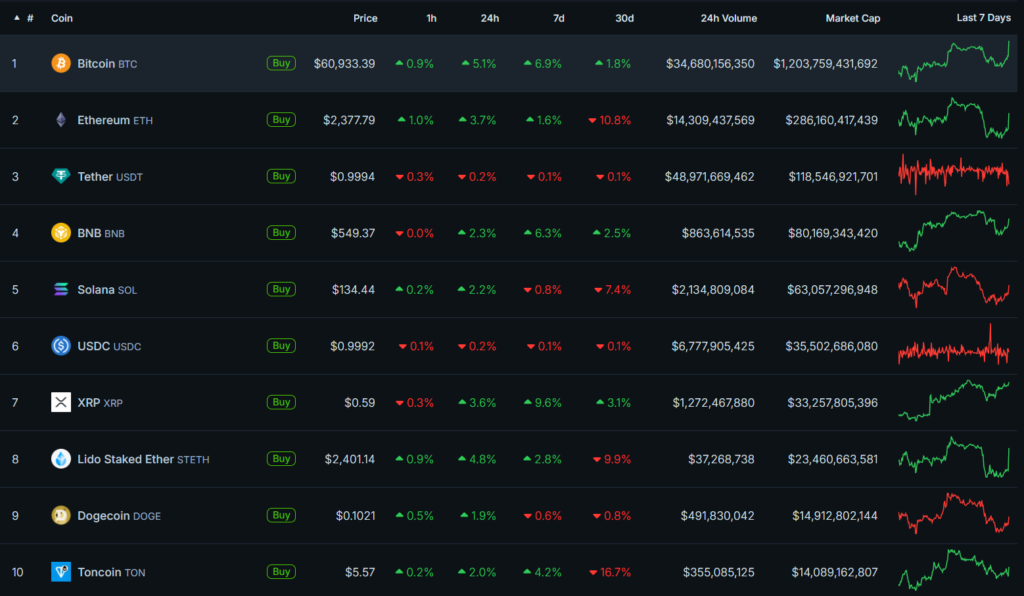Screen dimensions: 1024x596
Task: Click the Toncoin logo icon
Action: point(61,572)
